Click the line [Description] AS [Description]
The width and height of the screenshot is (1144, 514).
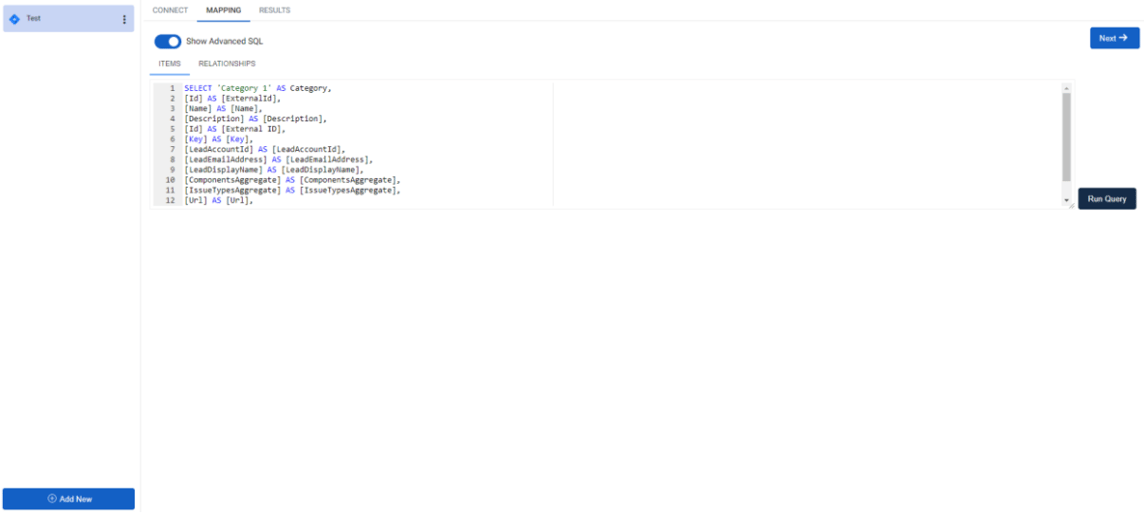pyautogui.click(x=255, y=119)
